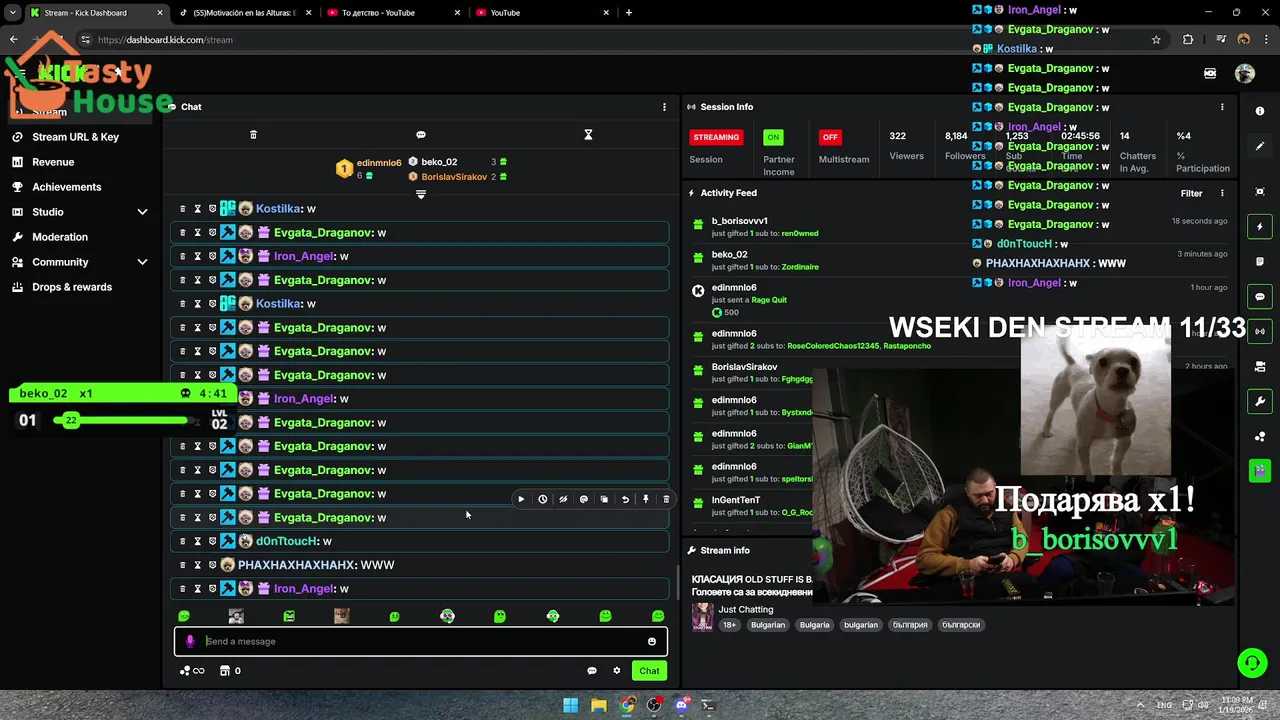Toggle the broadcast signal icon in right sidebar
Screen dimensions: 1280x720
click(1260, 331)
